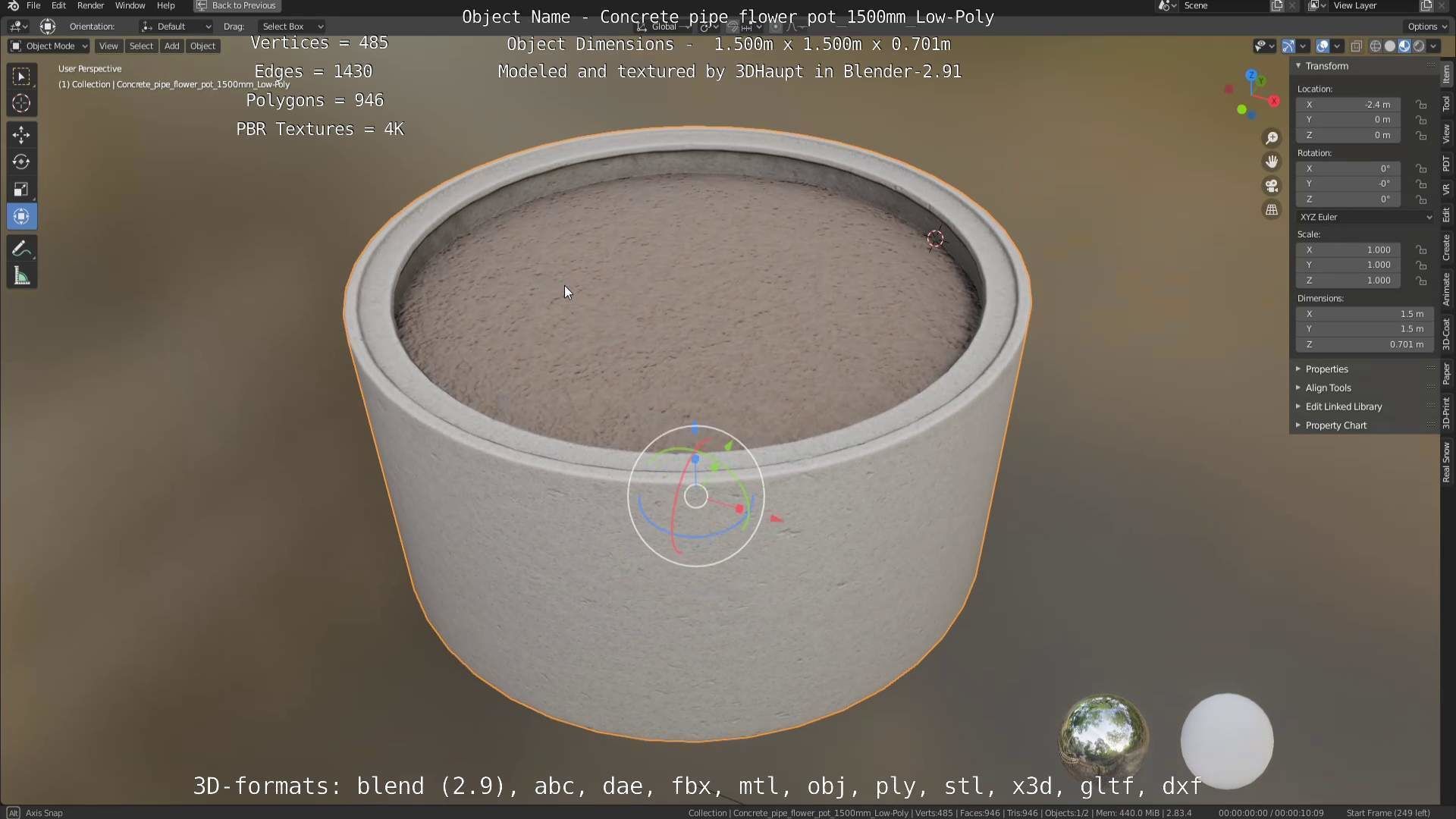Expand the Properties panel
The width and height of the screenshot is (1456, 819).
click(x=1326, y=369)
